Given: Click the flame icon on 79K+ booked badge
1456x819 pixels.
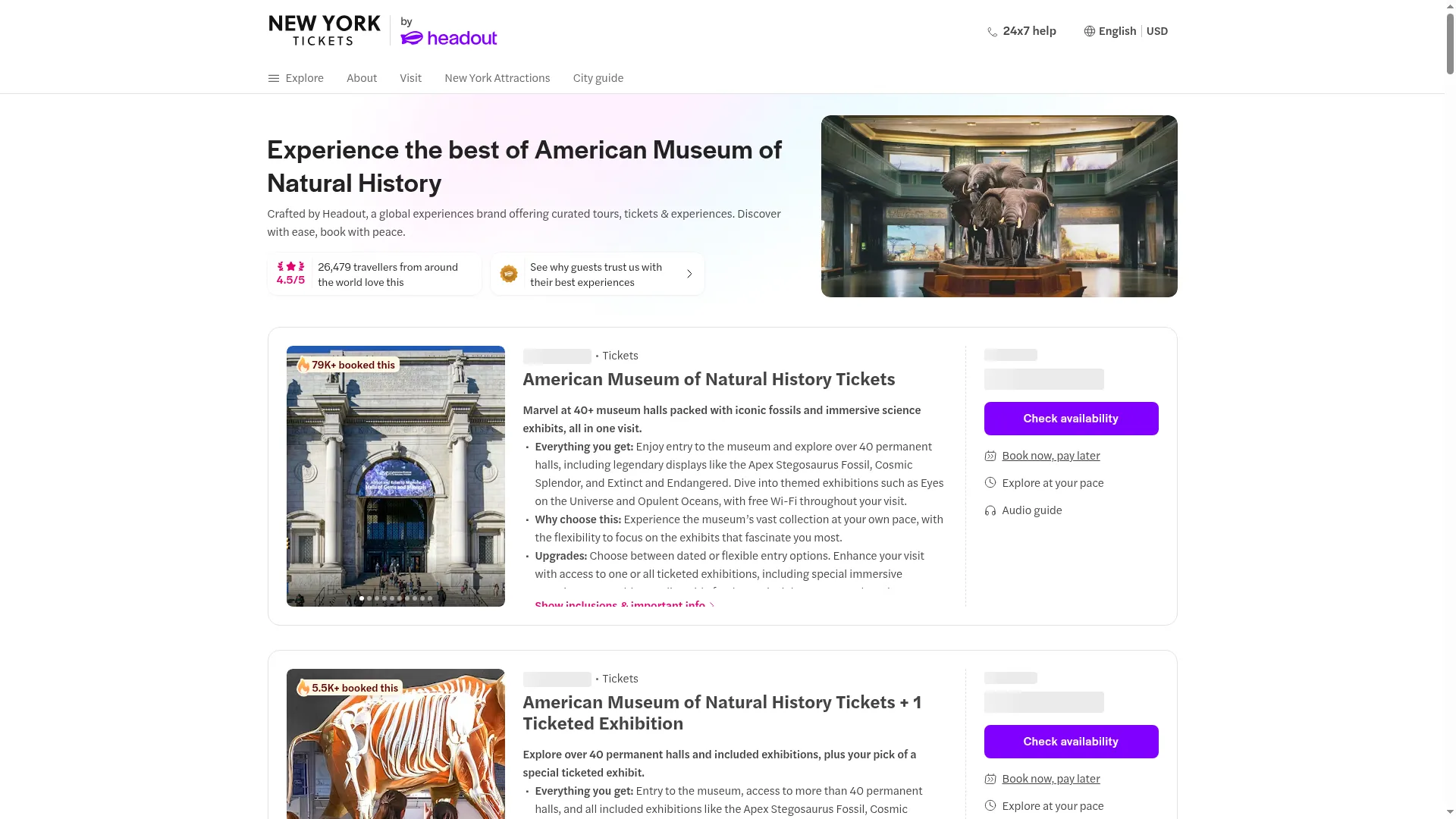Looking at the screenshot, I should pyautogui.click(x=303, y=365).
